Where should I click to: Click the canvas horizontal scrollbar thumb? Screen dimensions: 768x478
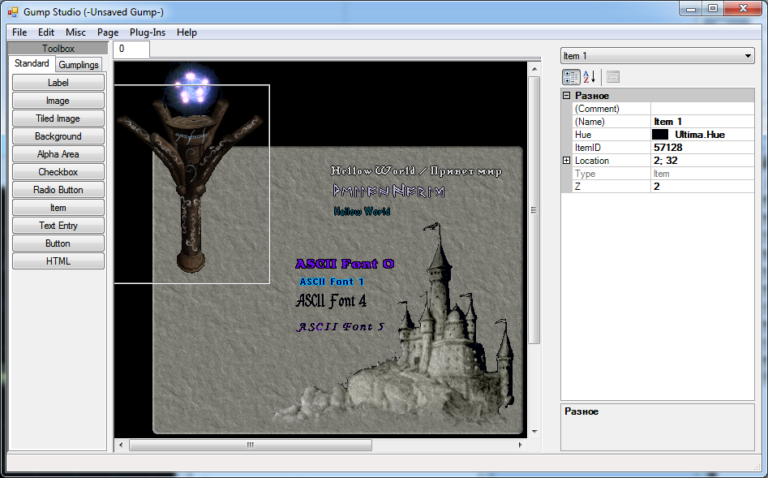point(250,445)
